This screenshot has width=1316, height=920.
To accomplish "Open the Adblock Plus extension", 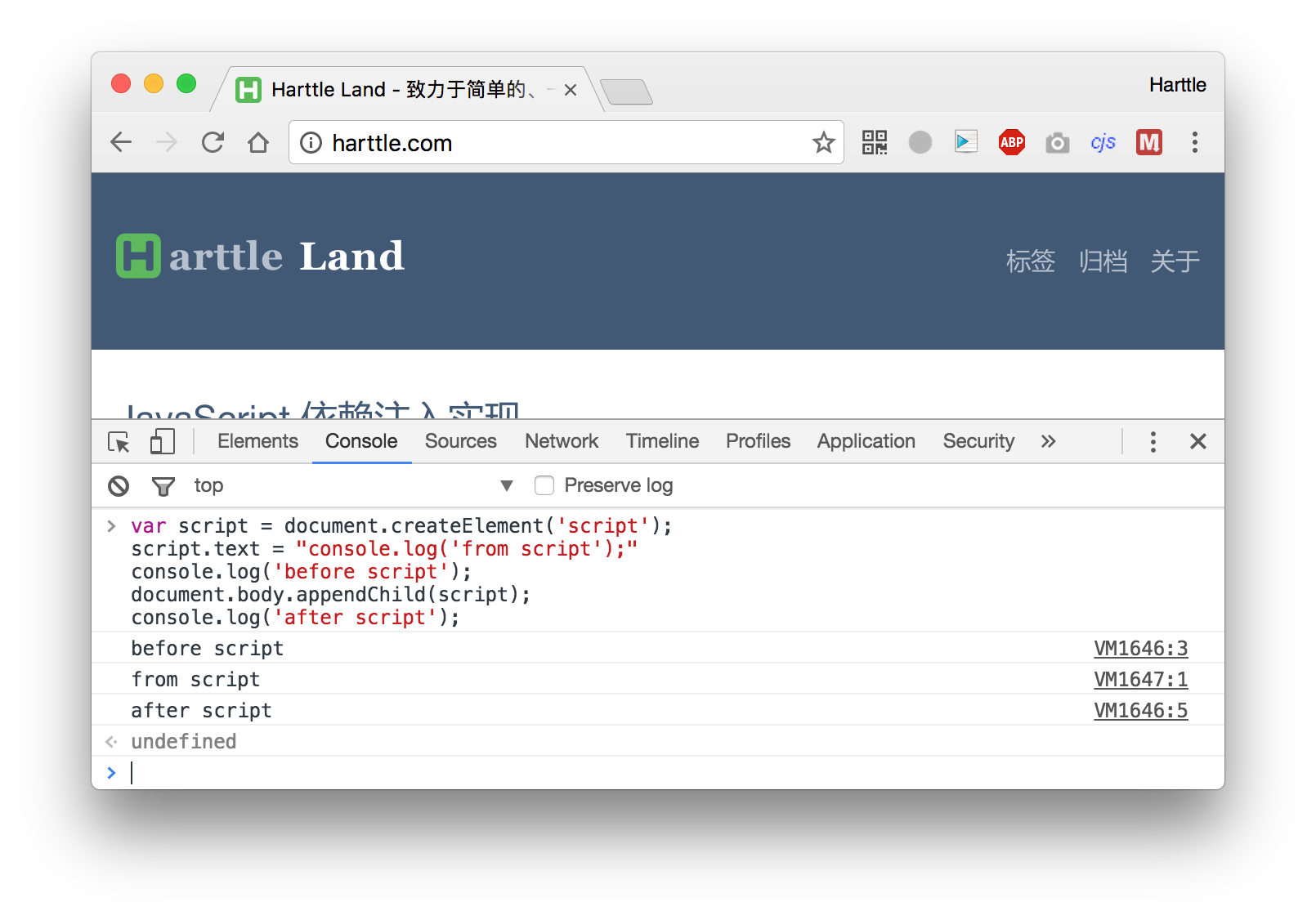I will (1011, 142).
